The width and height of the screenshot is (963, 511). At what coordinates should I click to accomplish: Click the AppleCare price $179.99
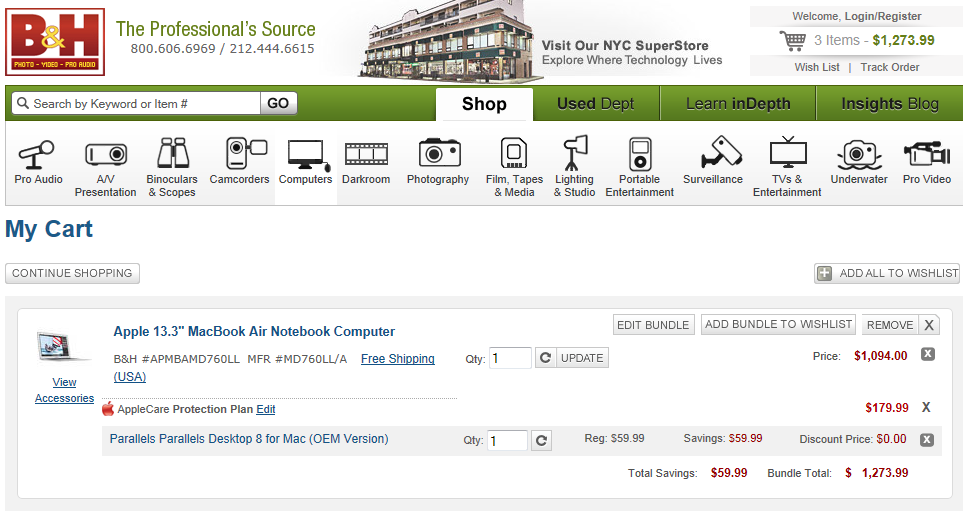coord(887,408)
